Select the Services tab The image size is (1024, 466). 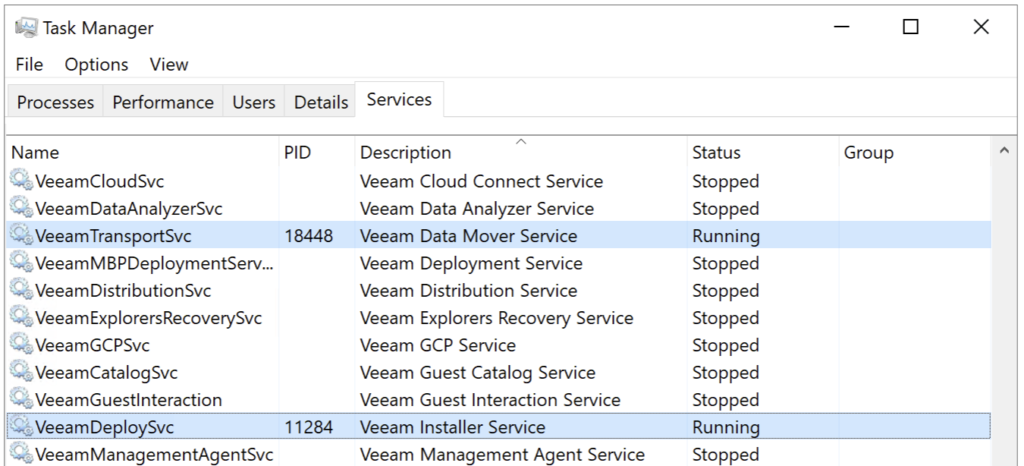pyautogui.click(x=399, y=100)
